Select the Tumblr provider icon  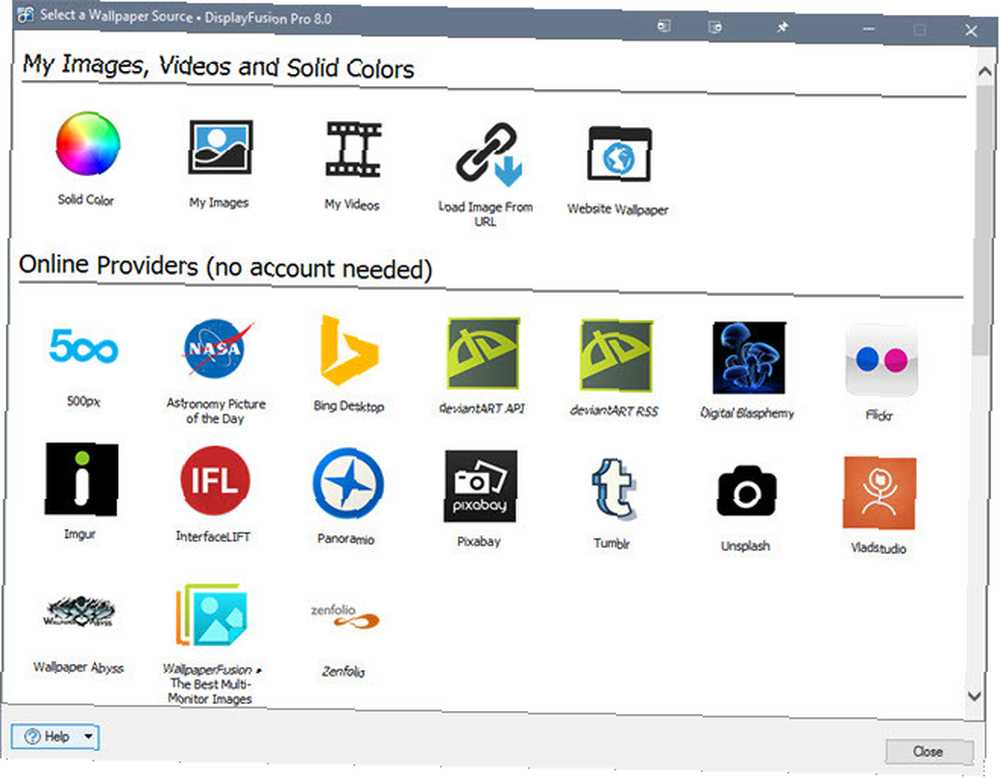(614, 489)
